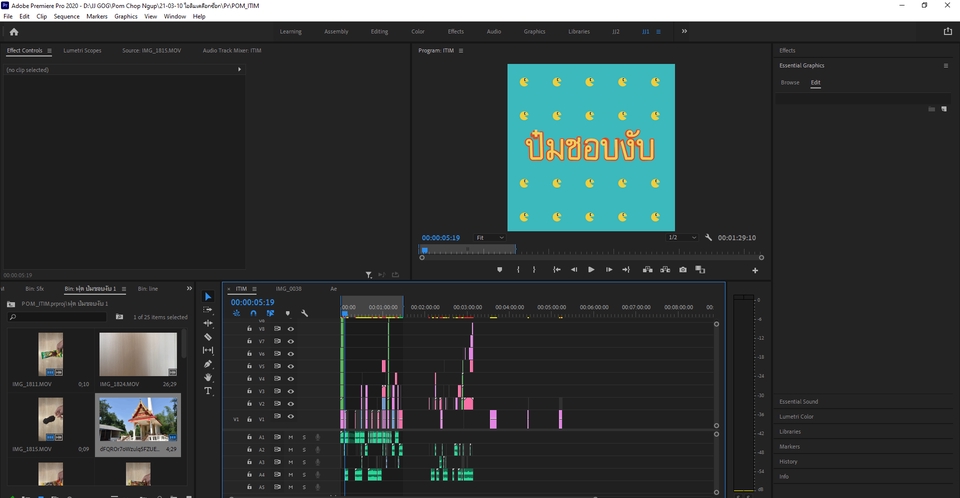Switch to Lumetri Scopes tab
960x498 pixels.
click(x=82, y=51)
